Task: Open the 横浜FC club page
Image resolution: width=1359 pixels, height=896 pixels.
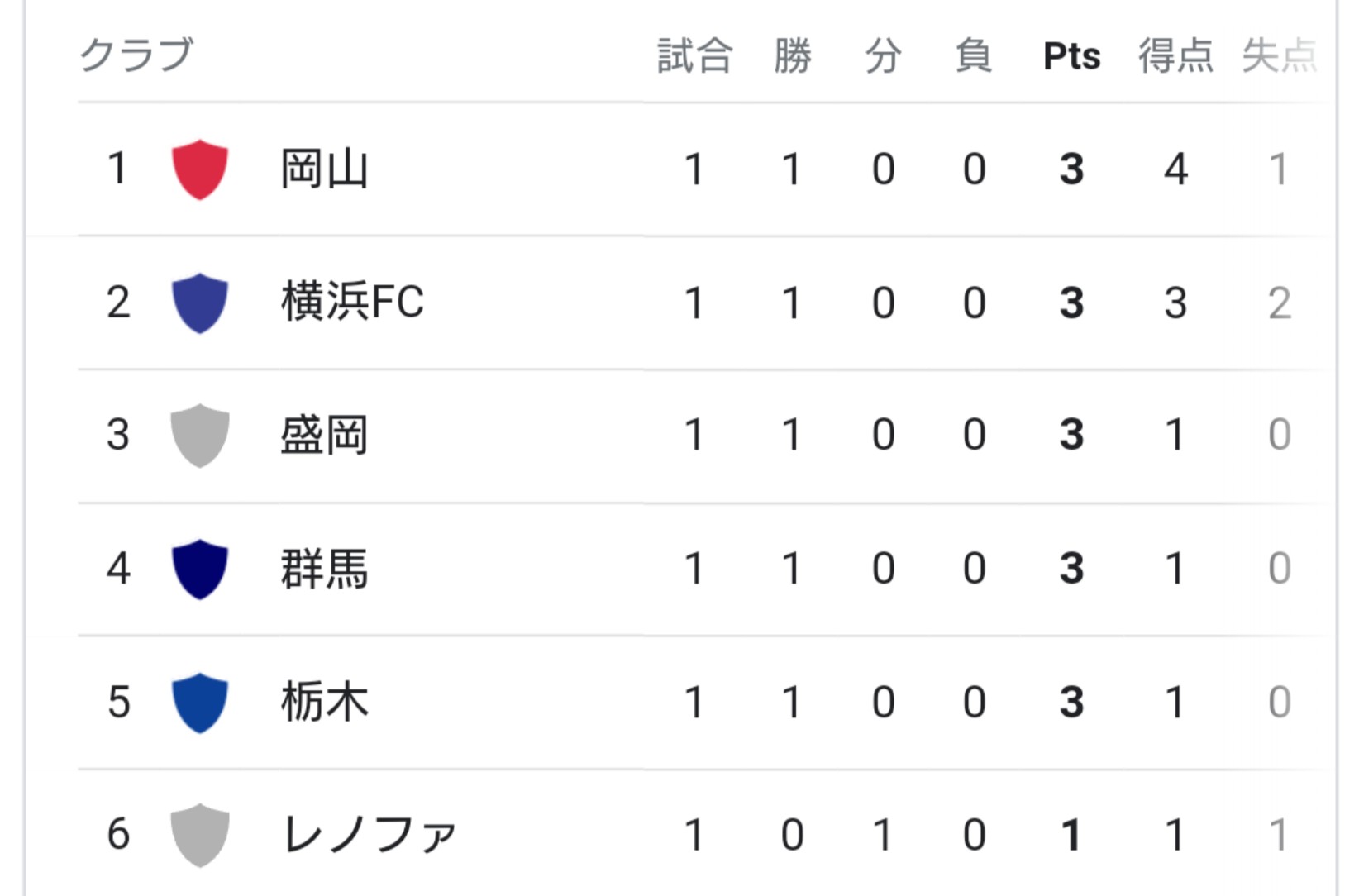Action: coord(352,303)
